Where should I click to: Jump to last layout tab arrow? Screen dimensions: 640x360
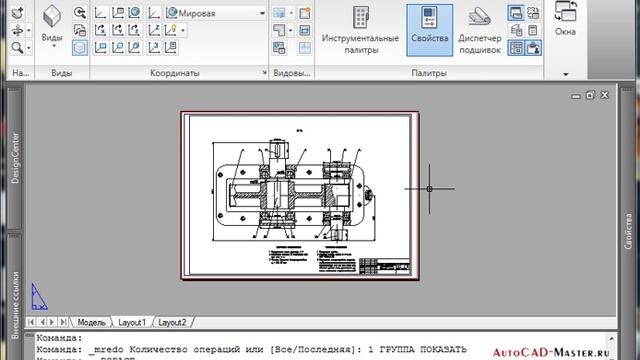pyautogui.click(x=63, y=322)
